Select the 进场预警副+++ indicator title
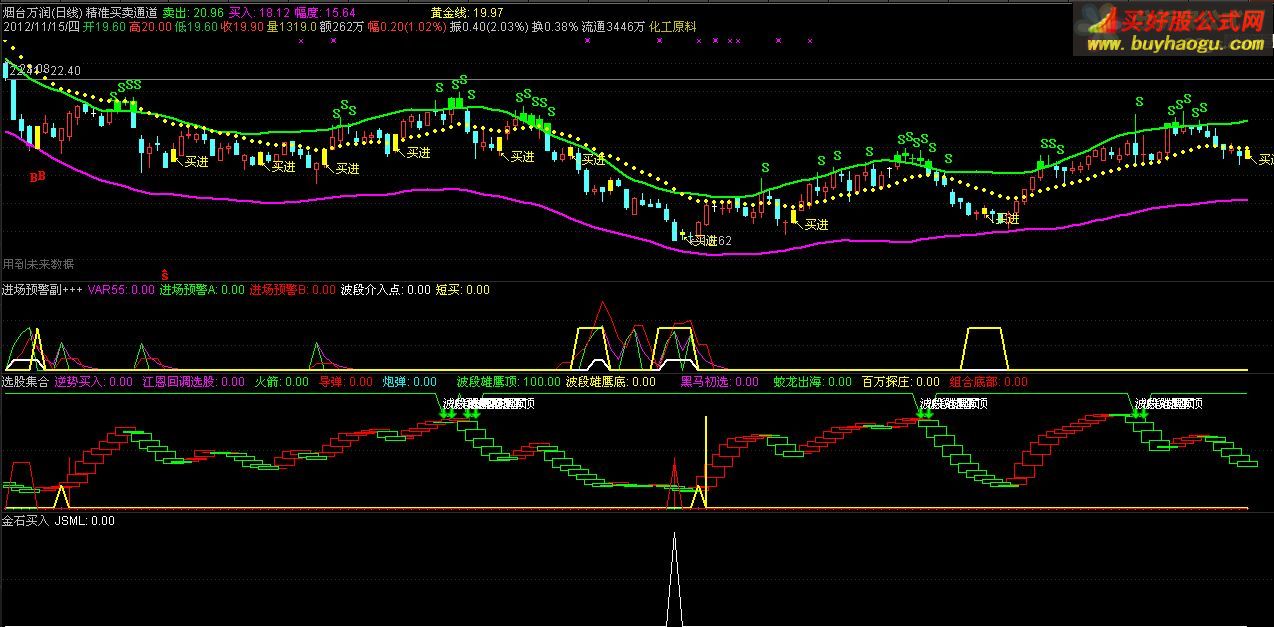This screenshot has height=627, width=1274. click(x=43, y=290)
